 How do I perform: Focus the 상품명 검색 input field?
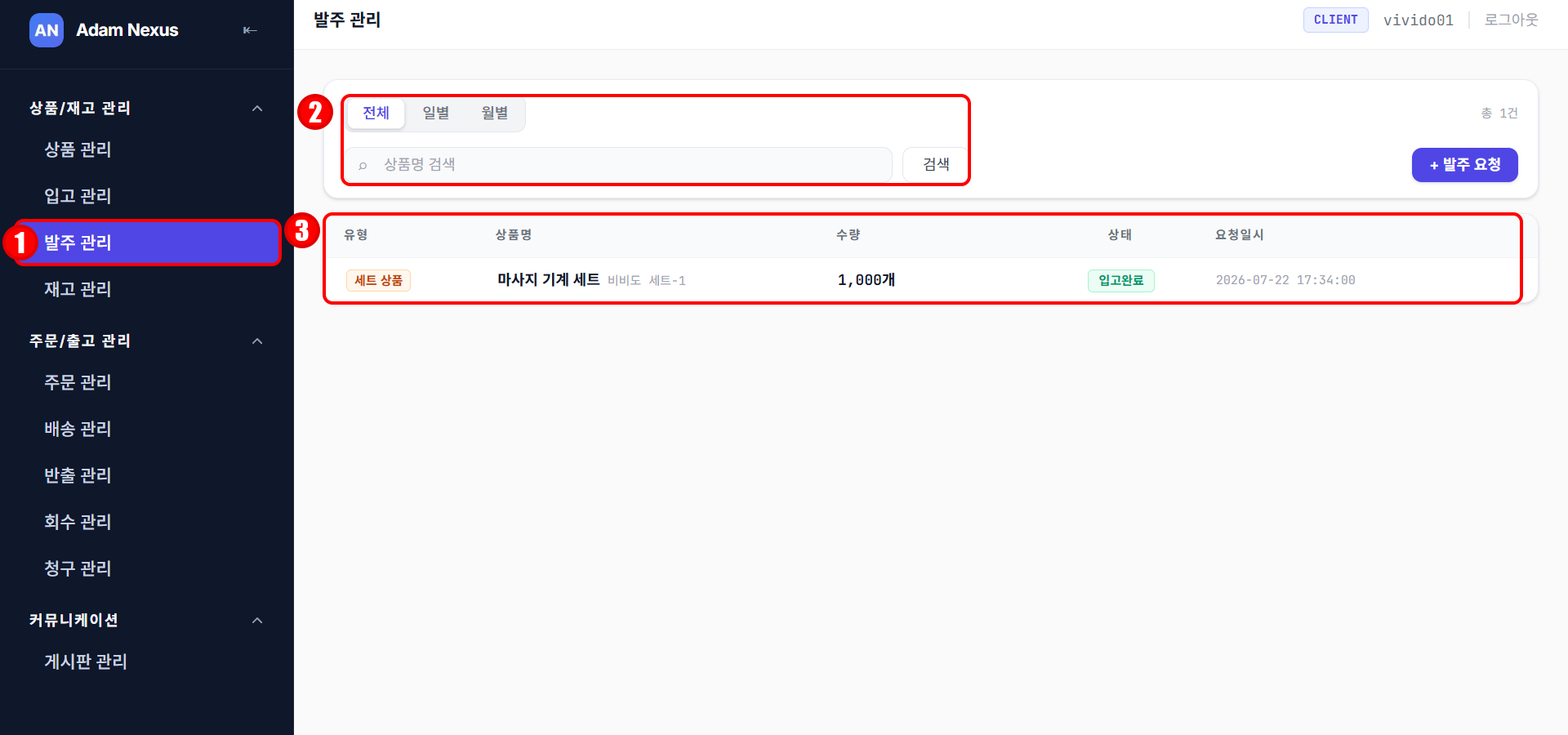618,165
